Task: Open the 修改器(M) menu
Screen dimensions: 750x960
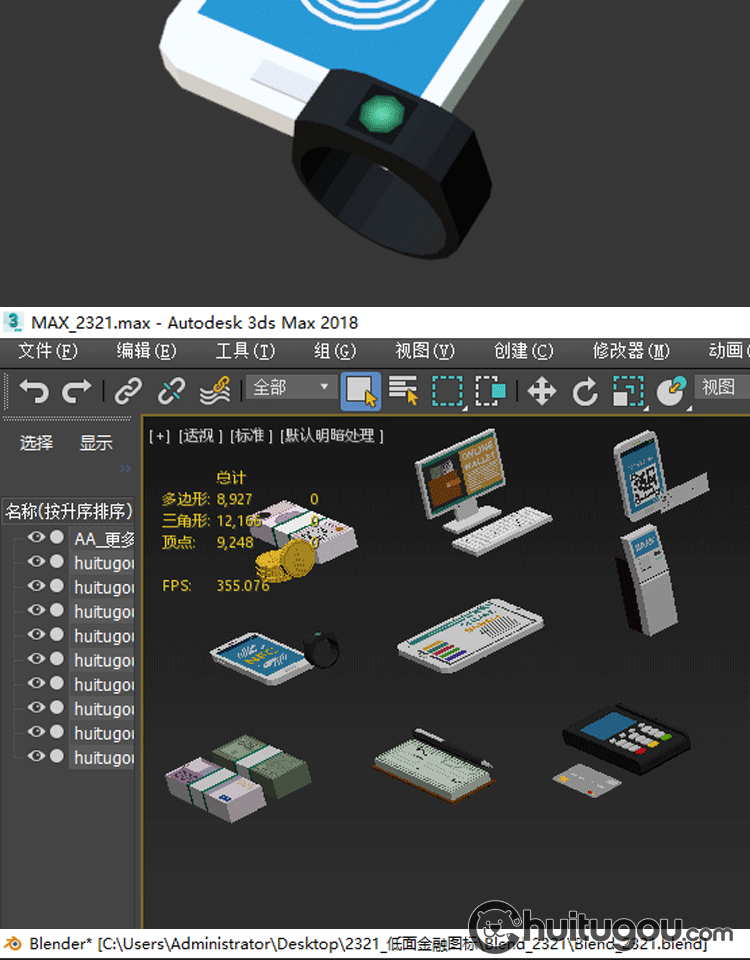Action: point(631,351)
